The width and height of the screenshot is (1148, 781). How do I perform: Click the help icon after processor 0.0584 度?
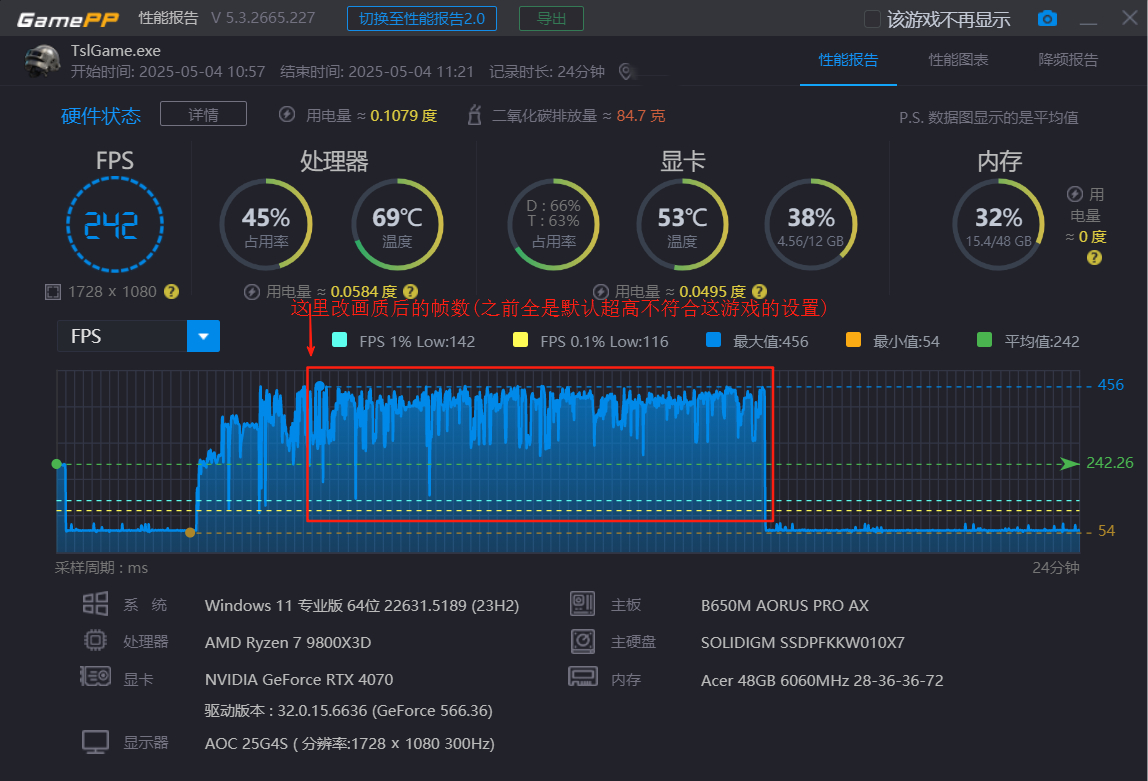coord(410,291)
